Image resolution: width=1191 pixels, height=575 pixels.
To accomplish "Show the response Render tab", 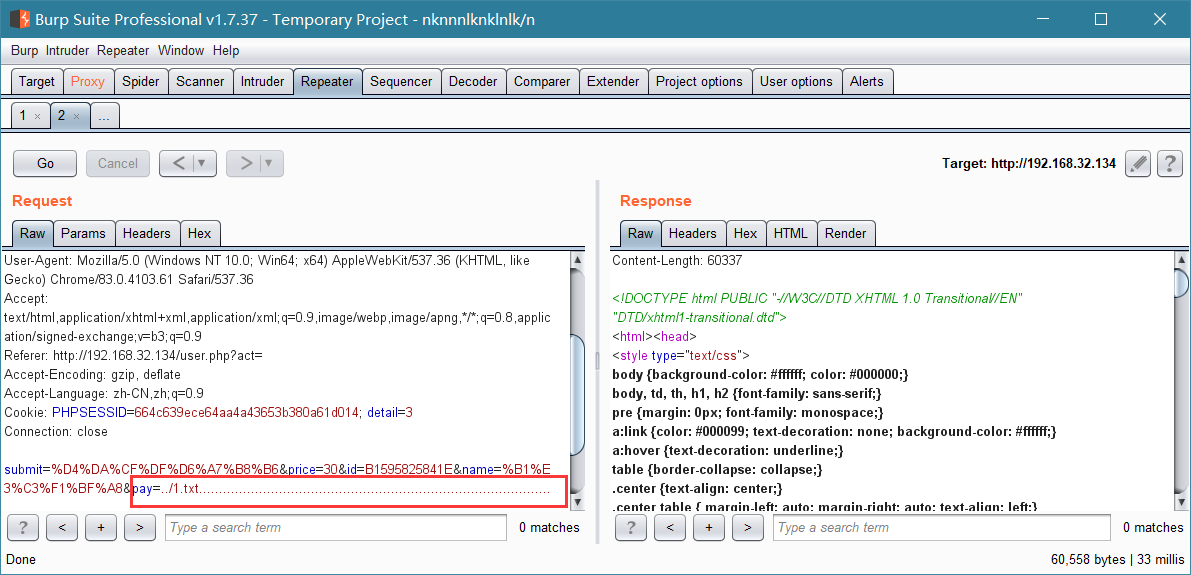I will coord(845,233).
